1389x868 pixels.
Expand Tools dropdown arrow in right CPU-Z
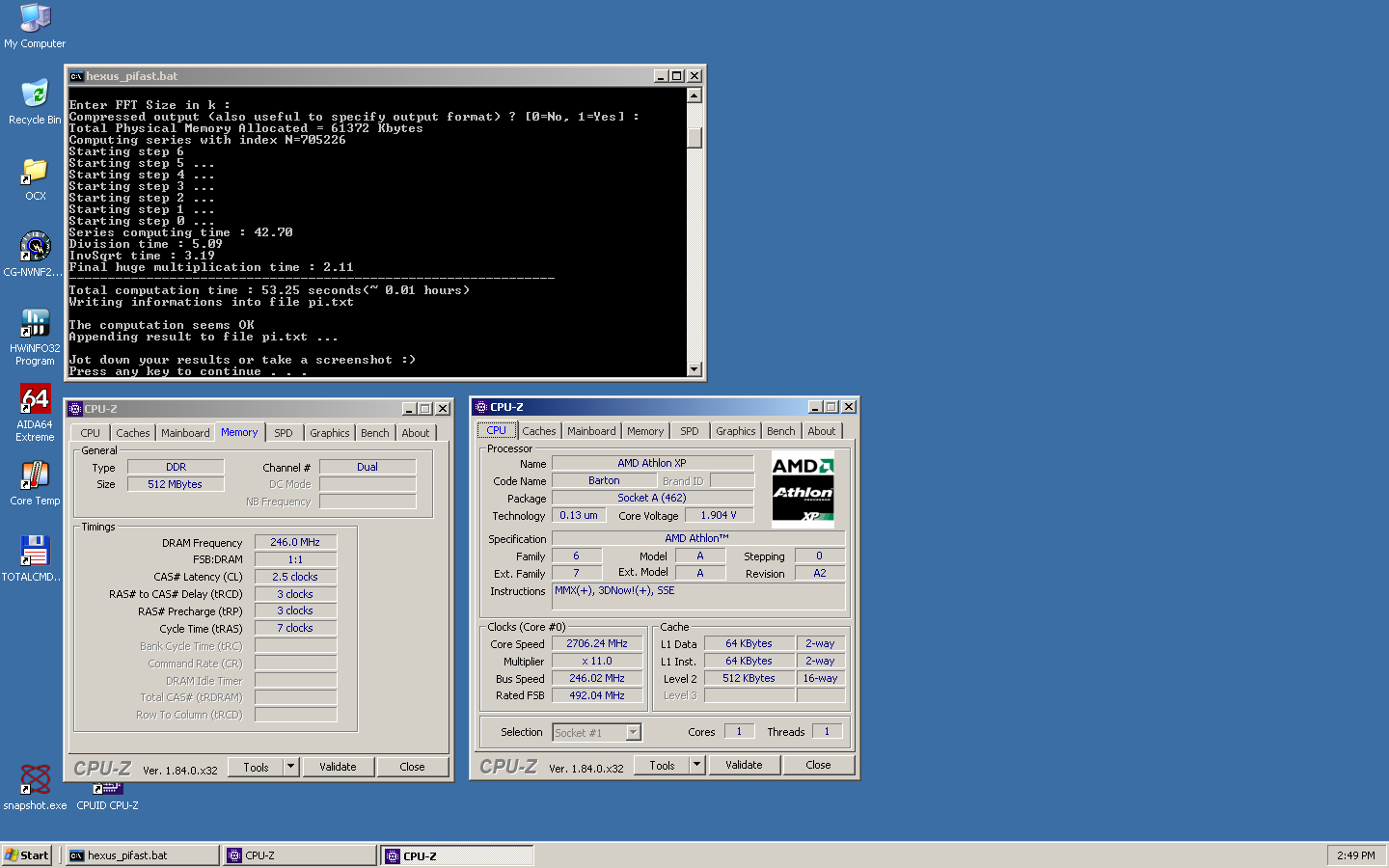coord(697,765)
